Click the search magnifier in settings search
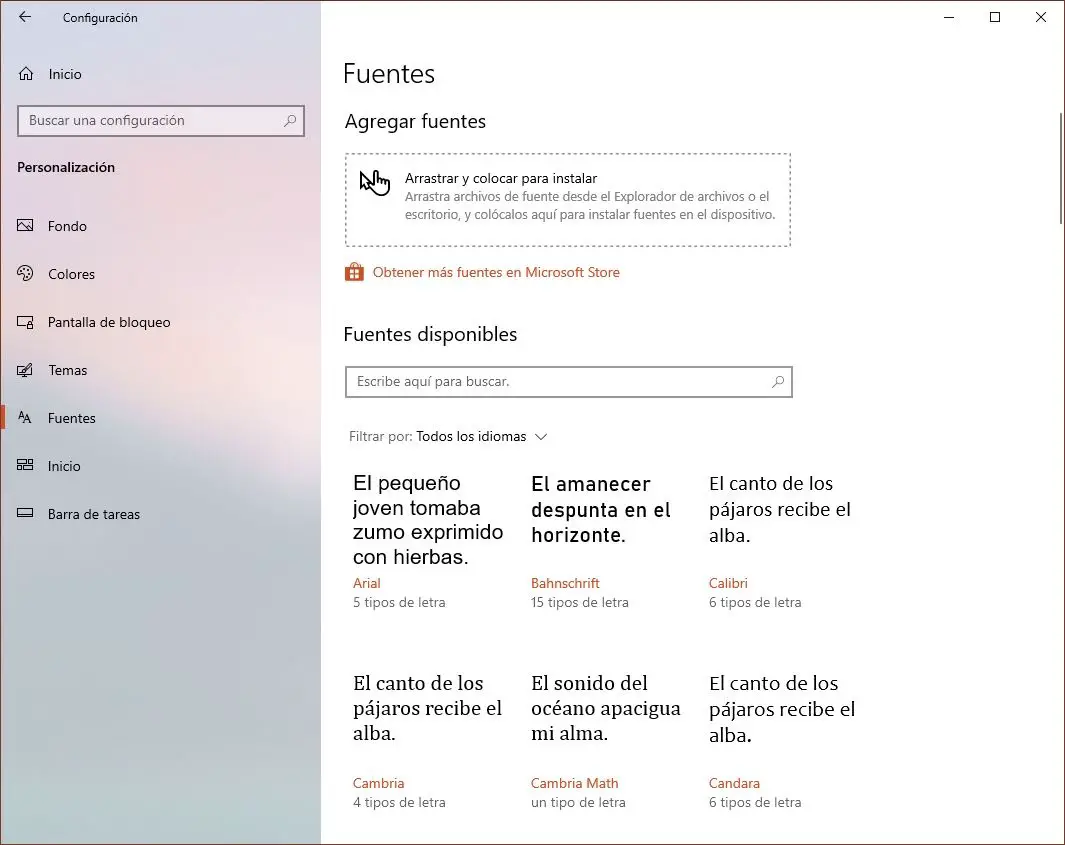The width and height of the screenshot is (1065, 845). coord(290,121)
